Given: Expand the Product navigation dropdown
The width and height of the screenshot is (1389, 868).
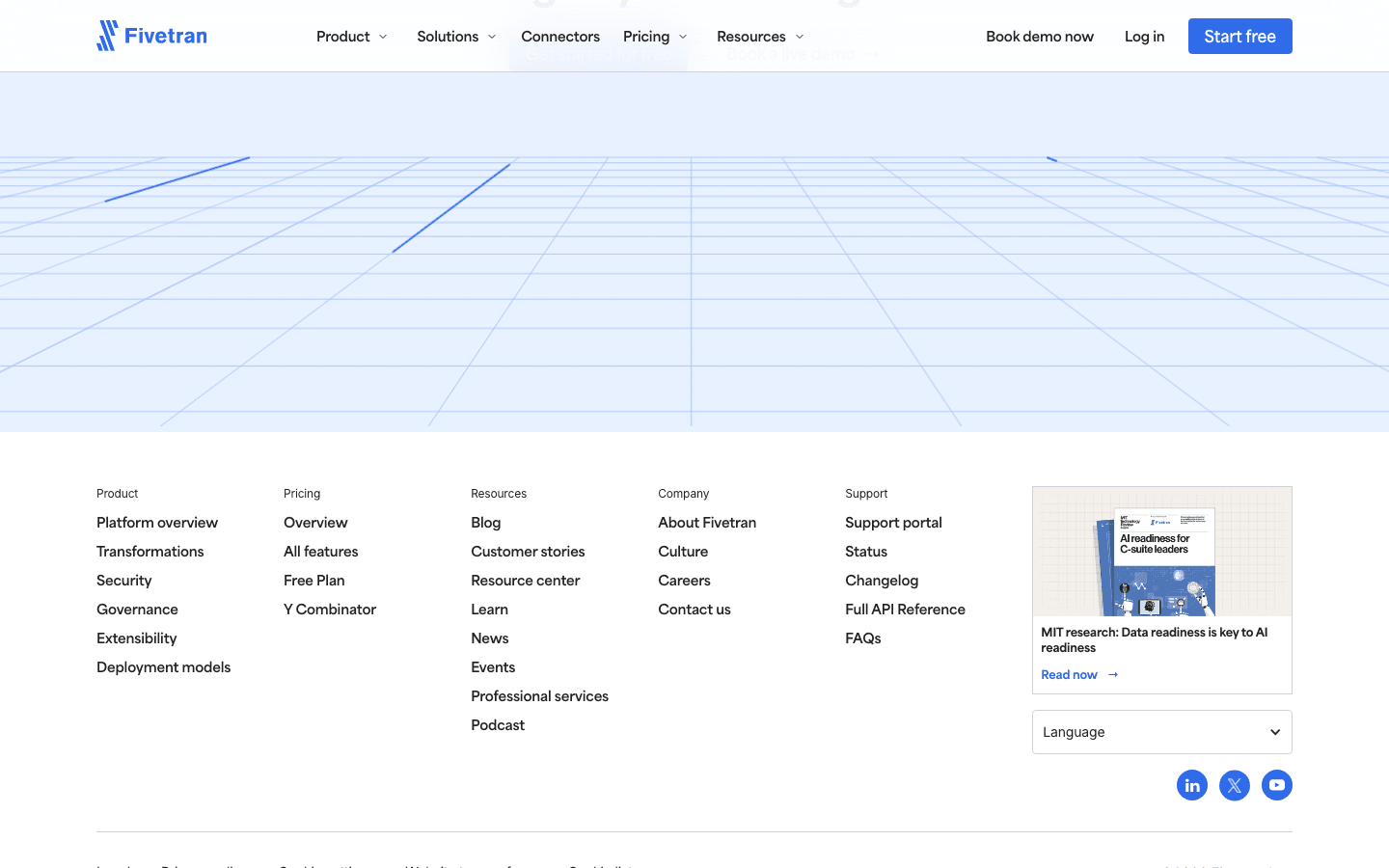Looking at the screenshot, I should (x=351, y=36).
